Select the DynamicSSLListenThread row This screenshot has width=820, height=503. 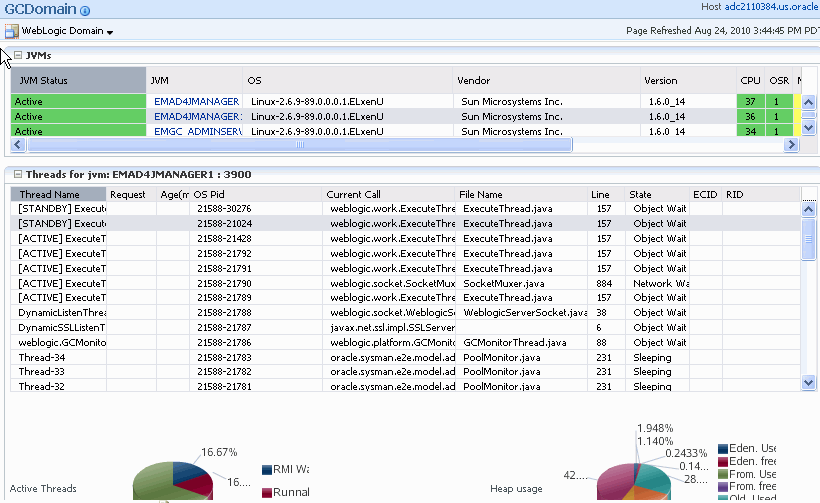pyautogui.click(x=405, y=328)
